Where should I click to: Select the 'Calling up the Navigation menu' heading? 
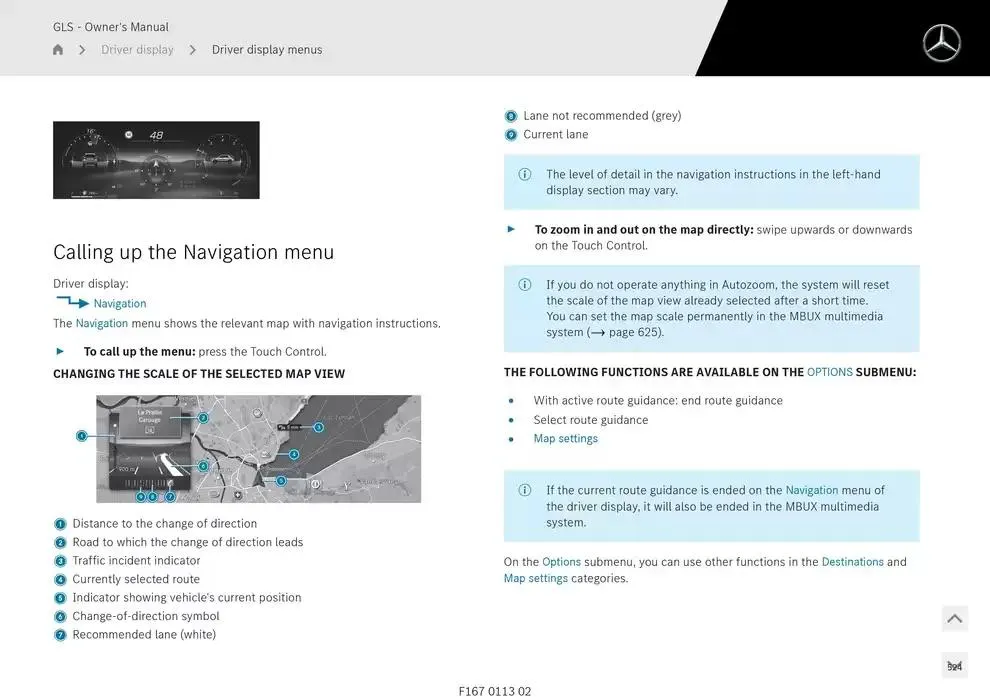coord(194,252)
